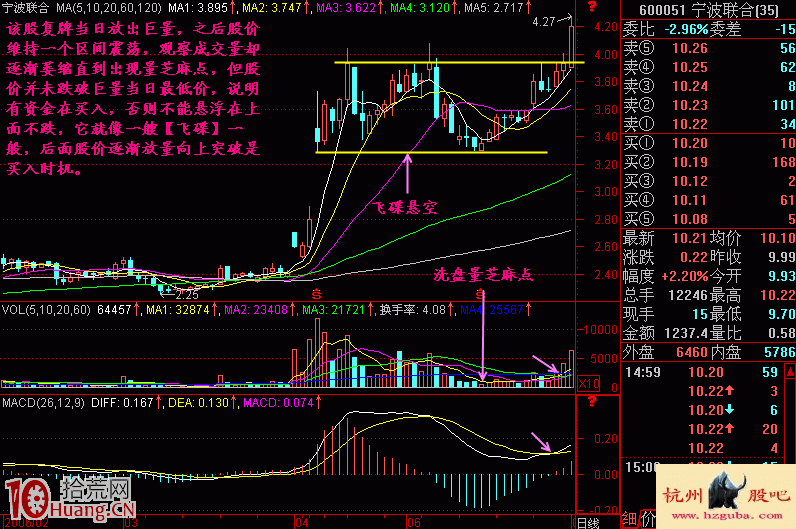Click the S marker below 洗盘量芝麻点 label

(x=480, y=294)
